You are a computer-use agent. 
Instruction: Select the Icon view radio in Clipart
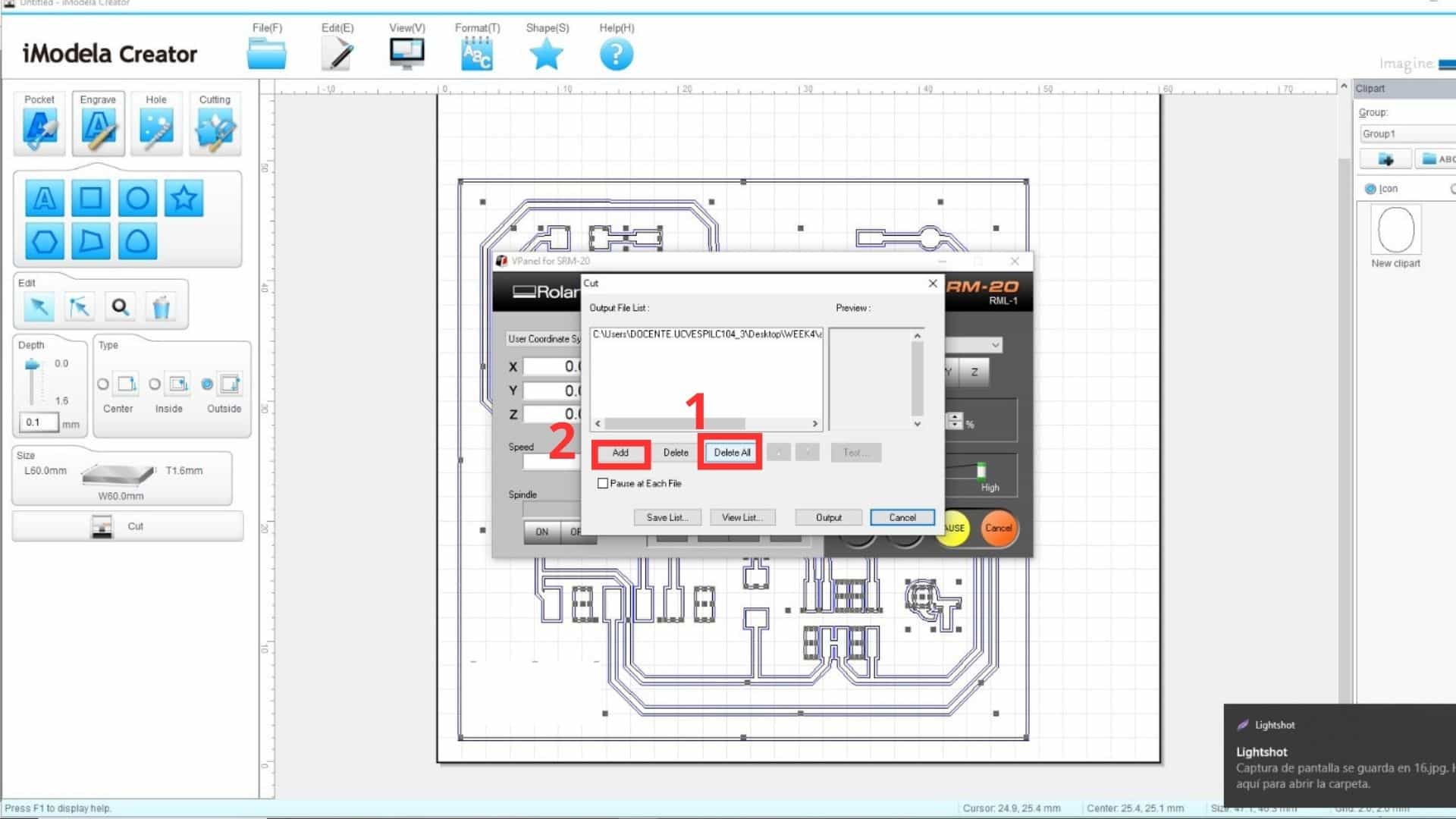tap(1370, 189)
